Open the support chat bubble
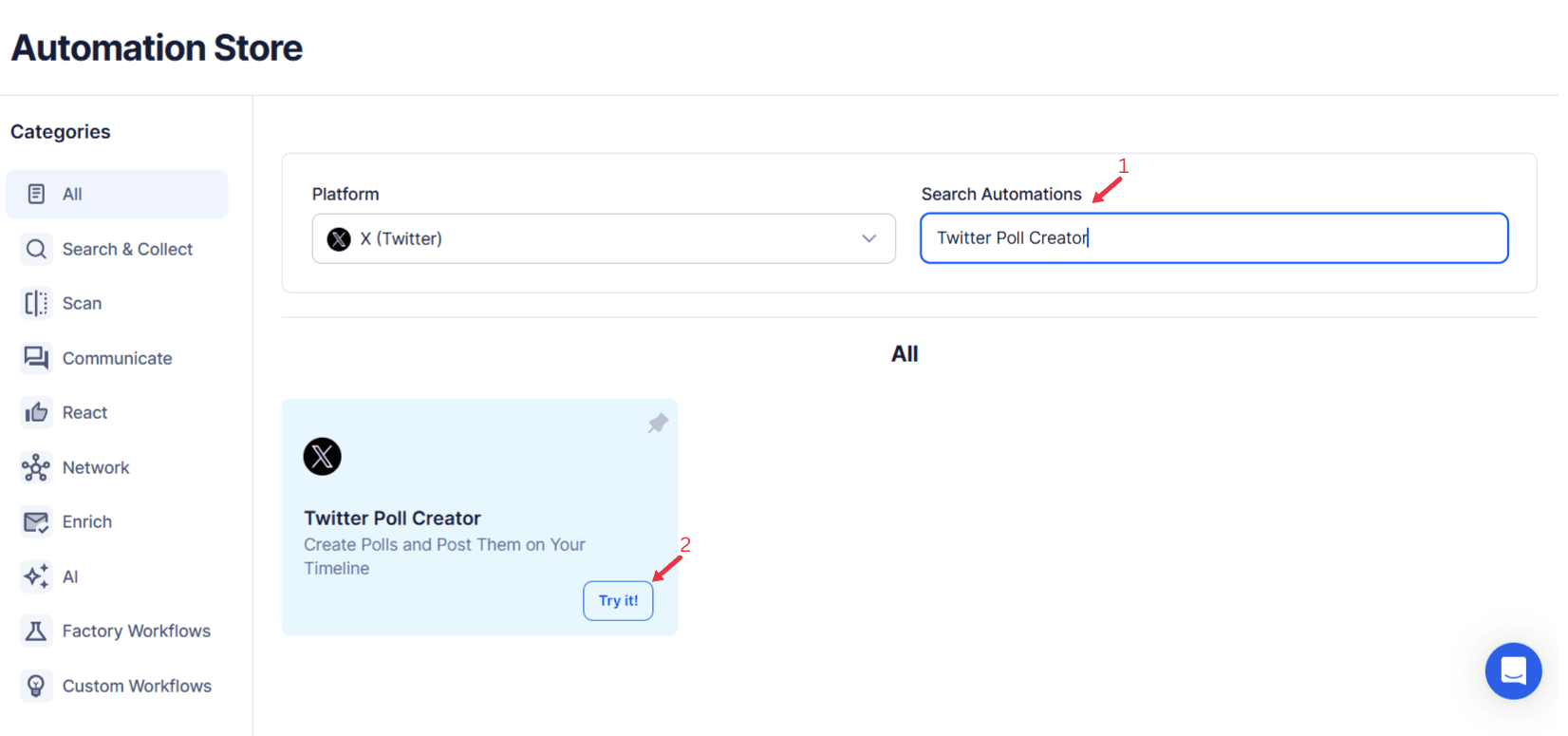 coord(1513,671)
